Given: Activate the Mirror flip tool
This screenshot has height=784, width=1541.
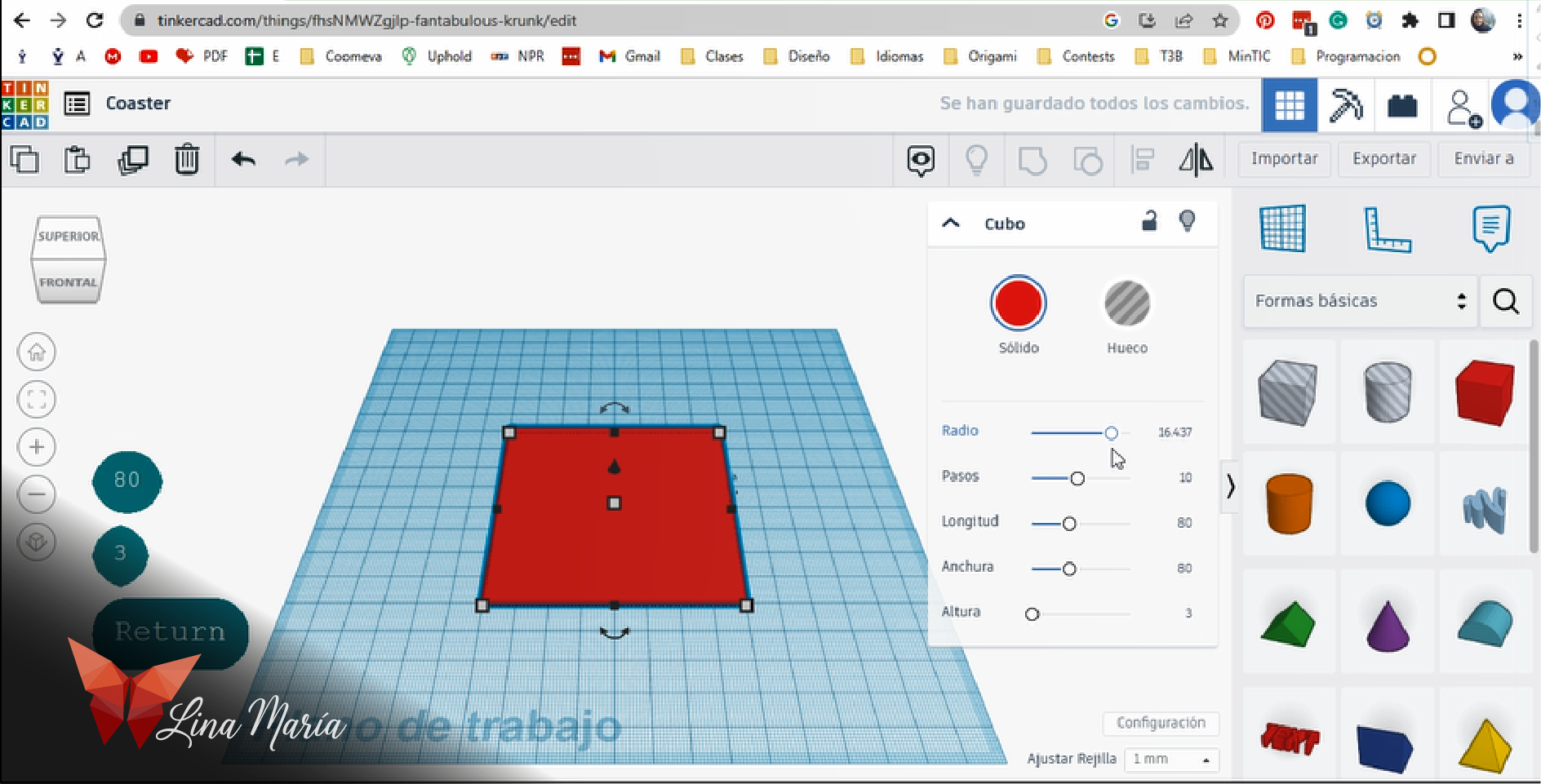Looking at the screenshot, I should click(x=1196, y=160).
